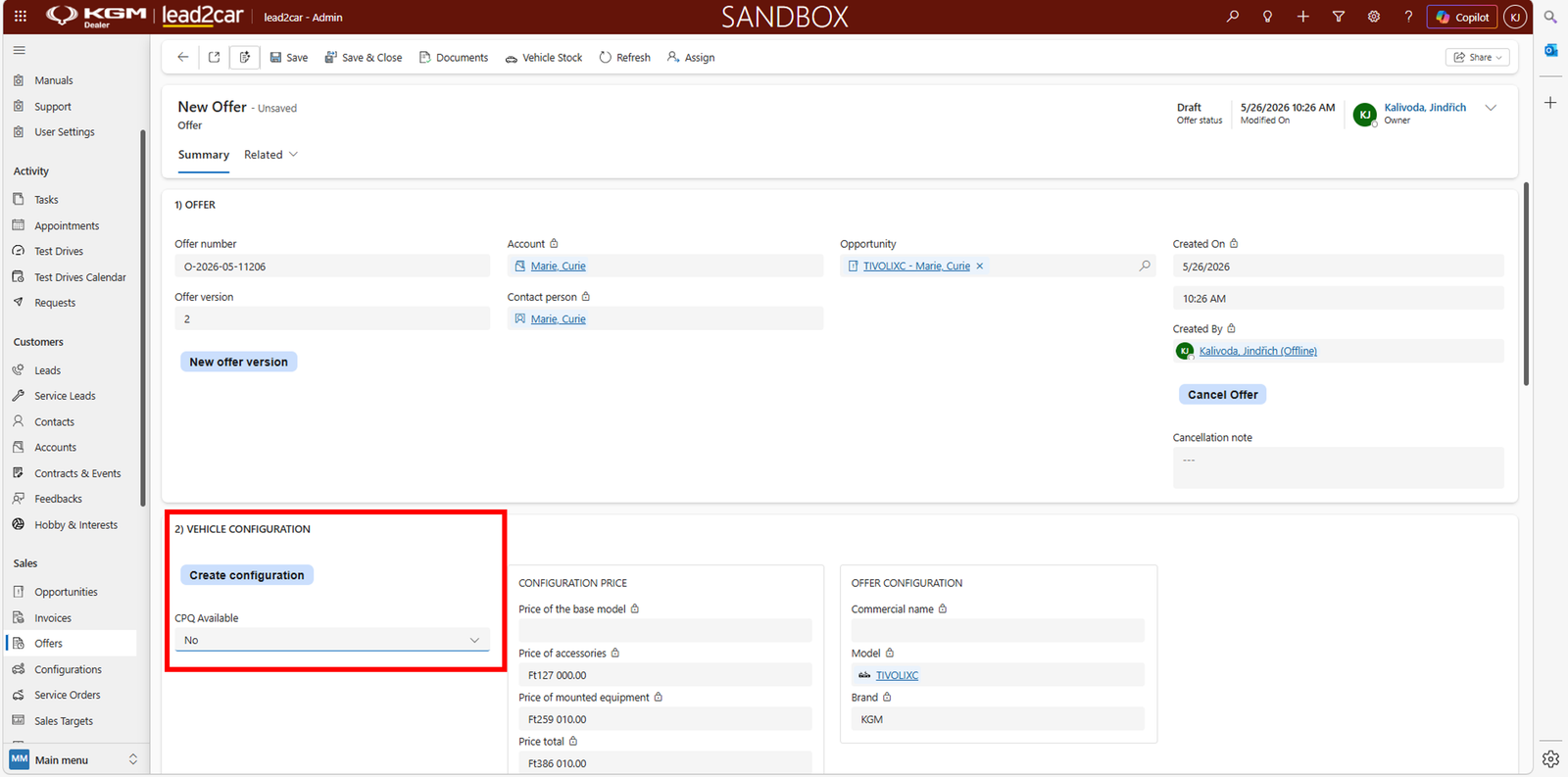Open the lightbulb assistant icon
The image size is (1568, 777).
tap(1268, 17)
